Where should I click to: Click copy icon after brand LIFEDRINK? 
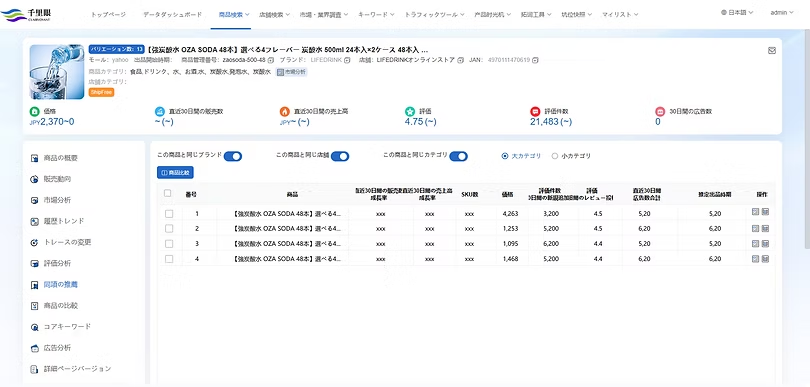(347, 60)
